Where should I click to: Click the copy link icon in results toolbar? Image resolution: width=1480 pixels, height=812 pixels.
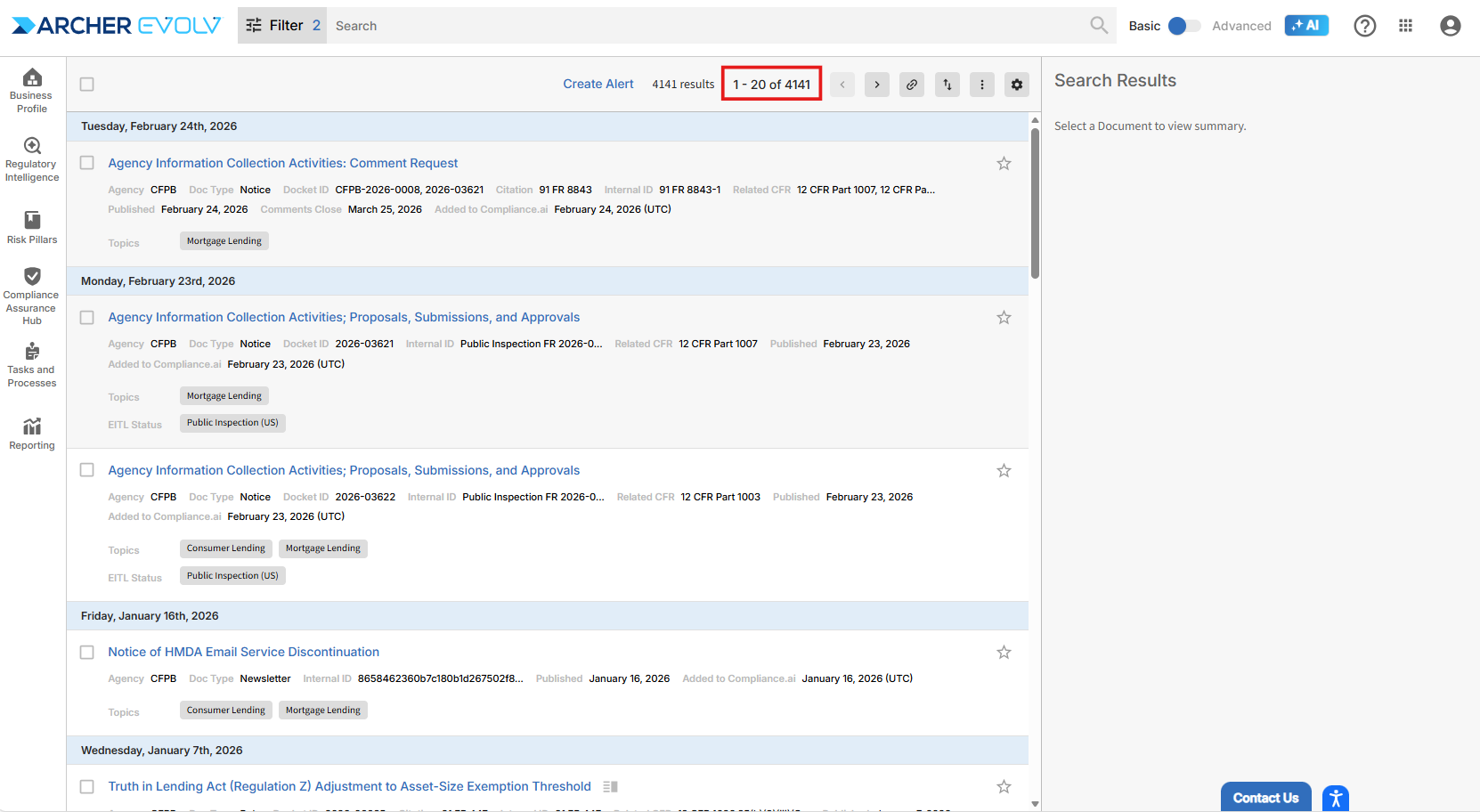912,85
